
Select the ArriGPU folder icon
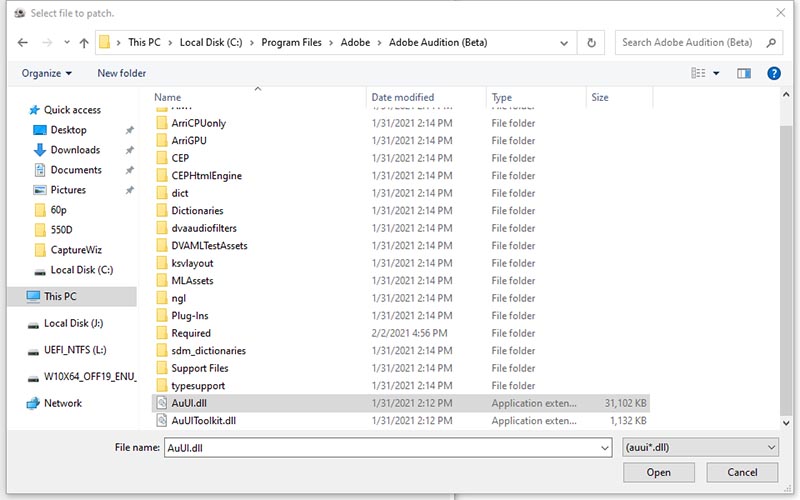pyautogui.click(x=162, y=140)
